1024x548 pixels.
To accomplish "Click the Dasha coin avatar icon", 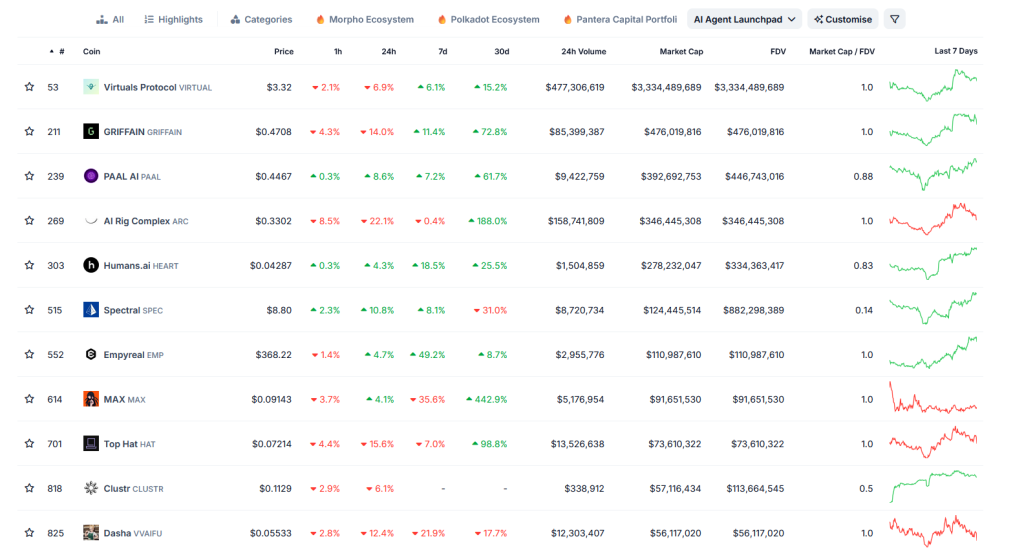I will pos(91,532).
